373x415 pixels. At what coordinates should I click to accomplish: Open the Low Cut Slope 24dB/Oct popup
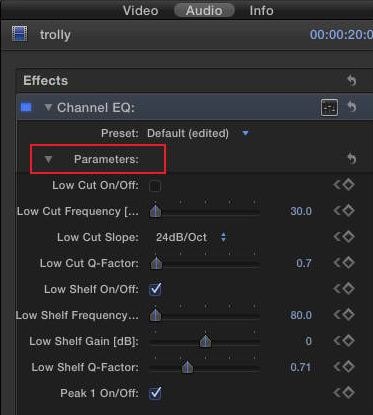tap(191, 237)
